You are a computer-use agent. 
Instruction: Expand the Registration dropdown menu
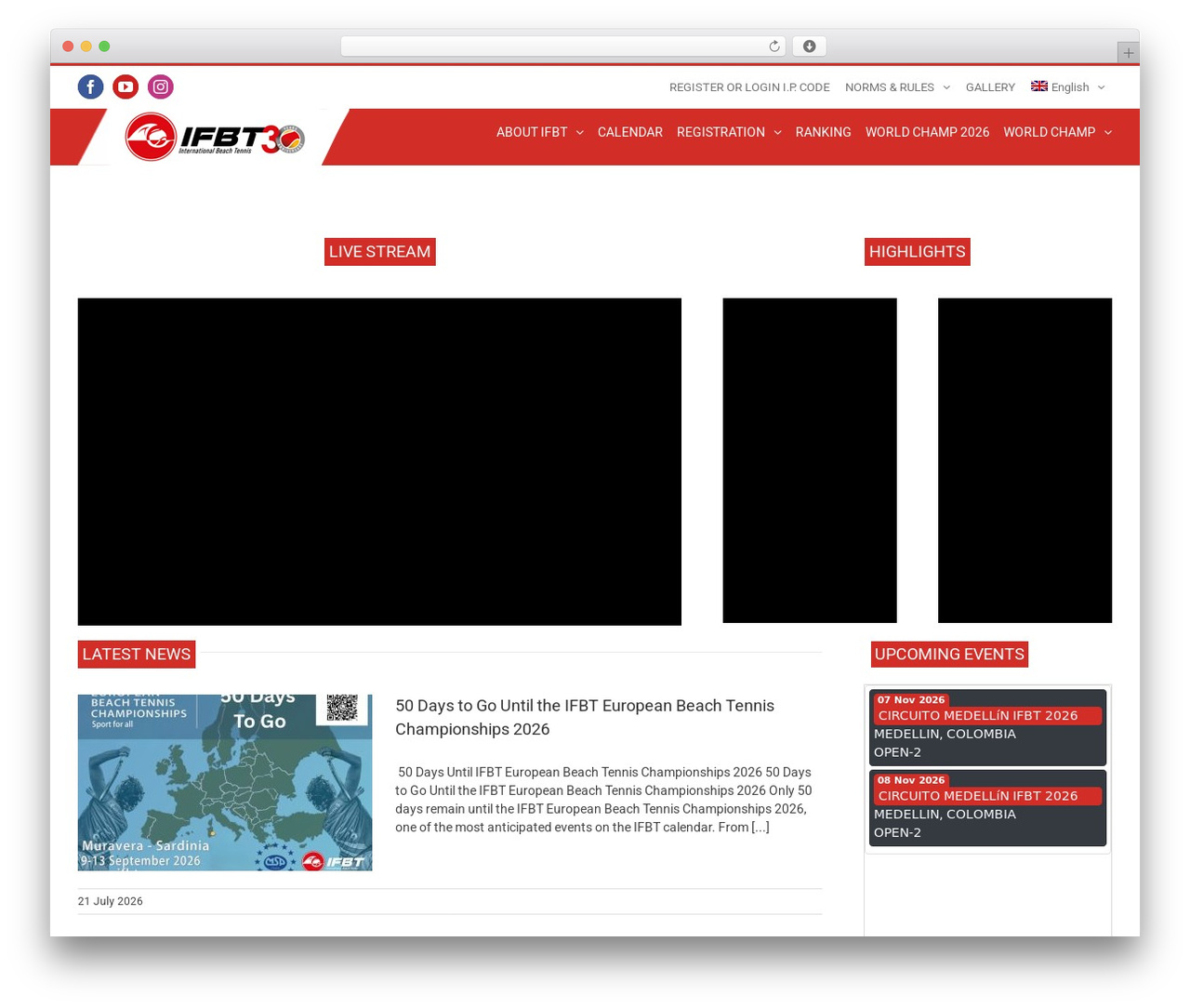point(777,133)
